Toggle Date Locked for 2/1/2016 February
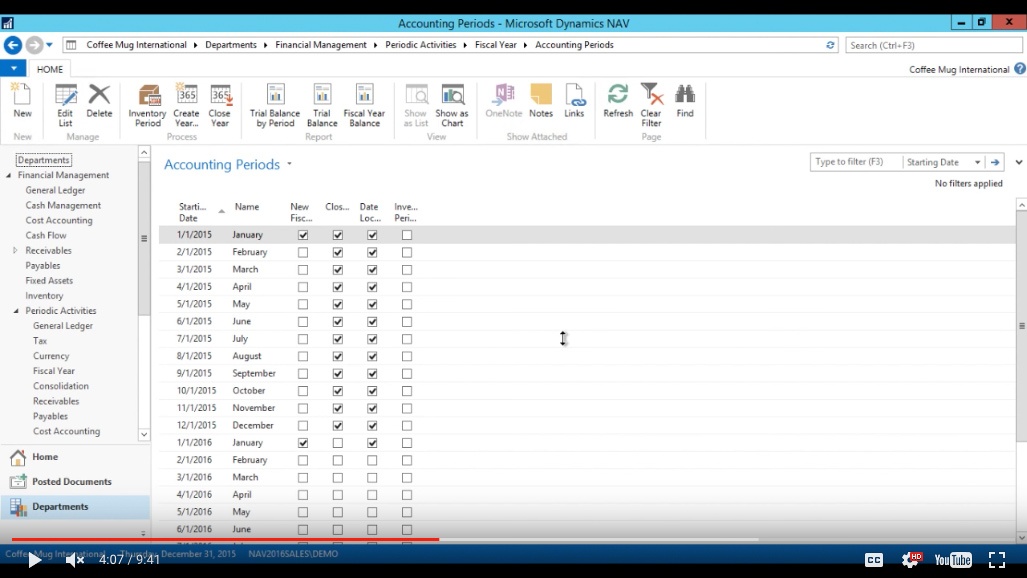Screen dimensions: 1027x578 [372, 460]
